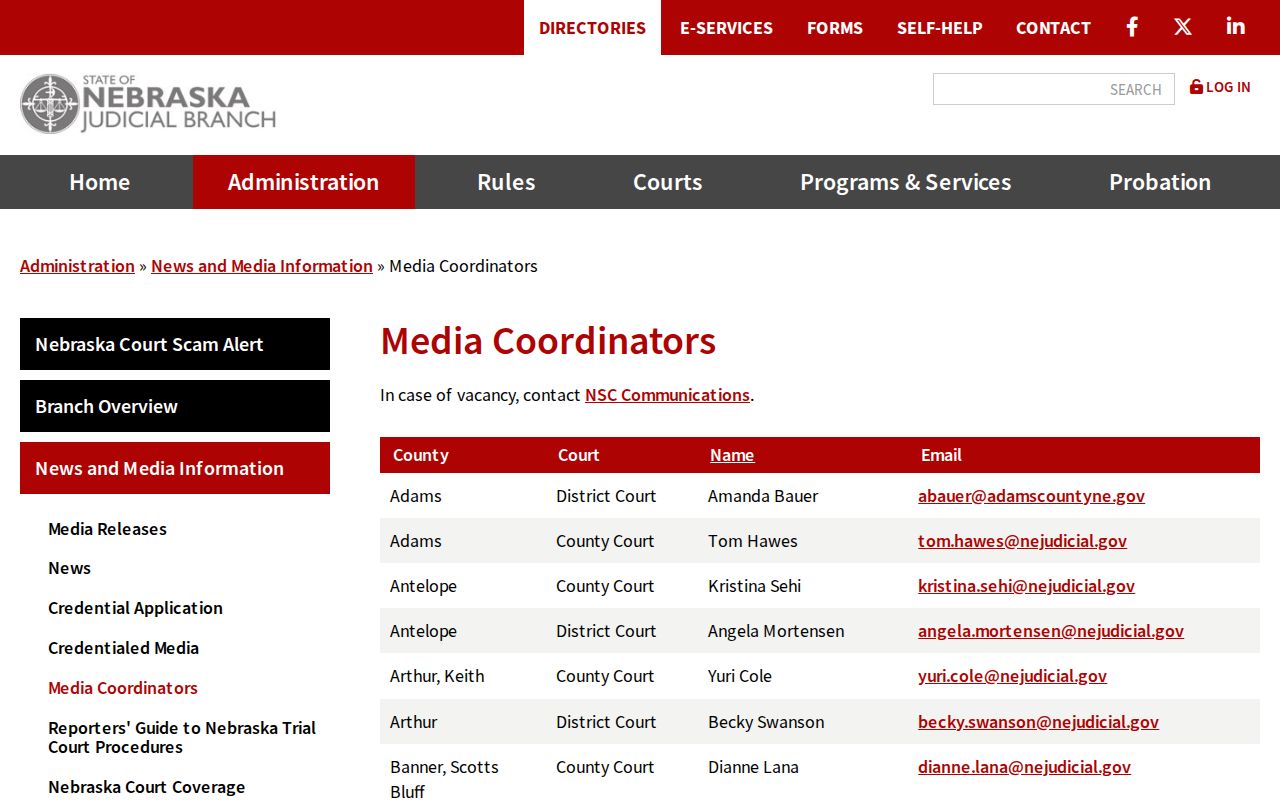Open the LinkedIn icon link
The height and width of the screenshot is (800, 1280).
click(x=1236, y=27)
